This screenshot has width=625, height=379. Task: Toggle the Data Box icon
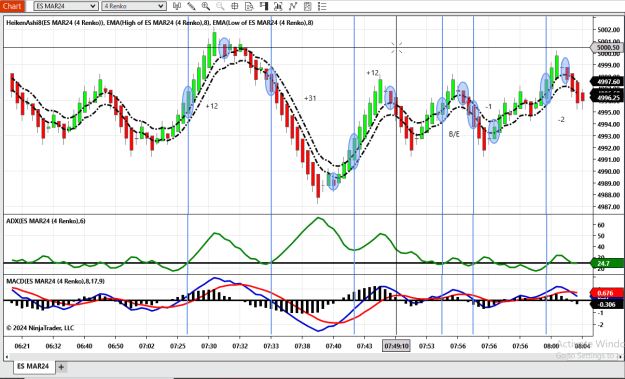pyautogui.click(x=249, y=6)
